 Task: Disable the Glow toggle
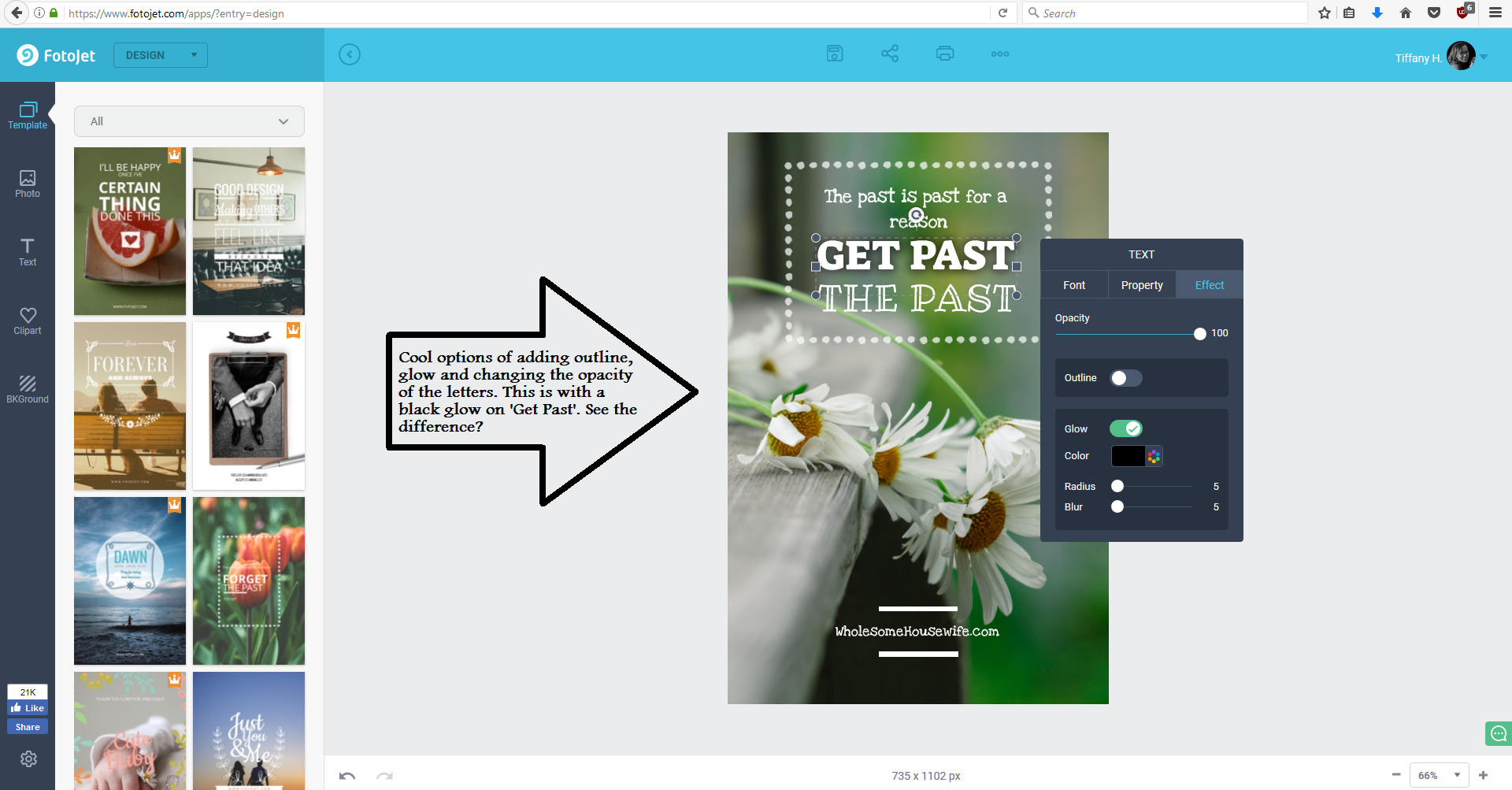click(1126, 428)
